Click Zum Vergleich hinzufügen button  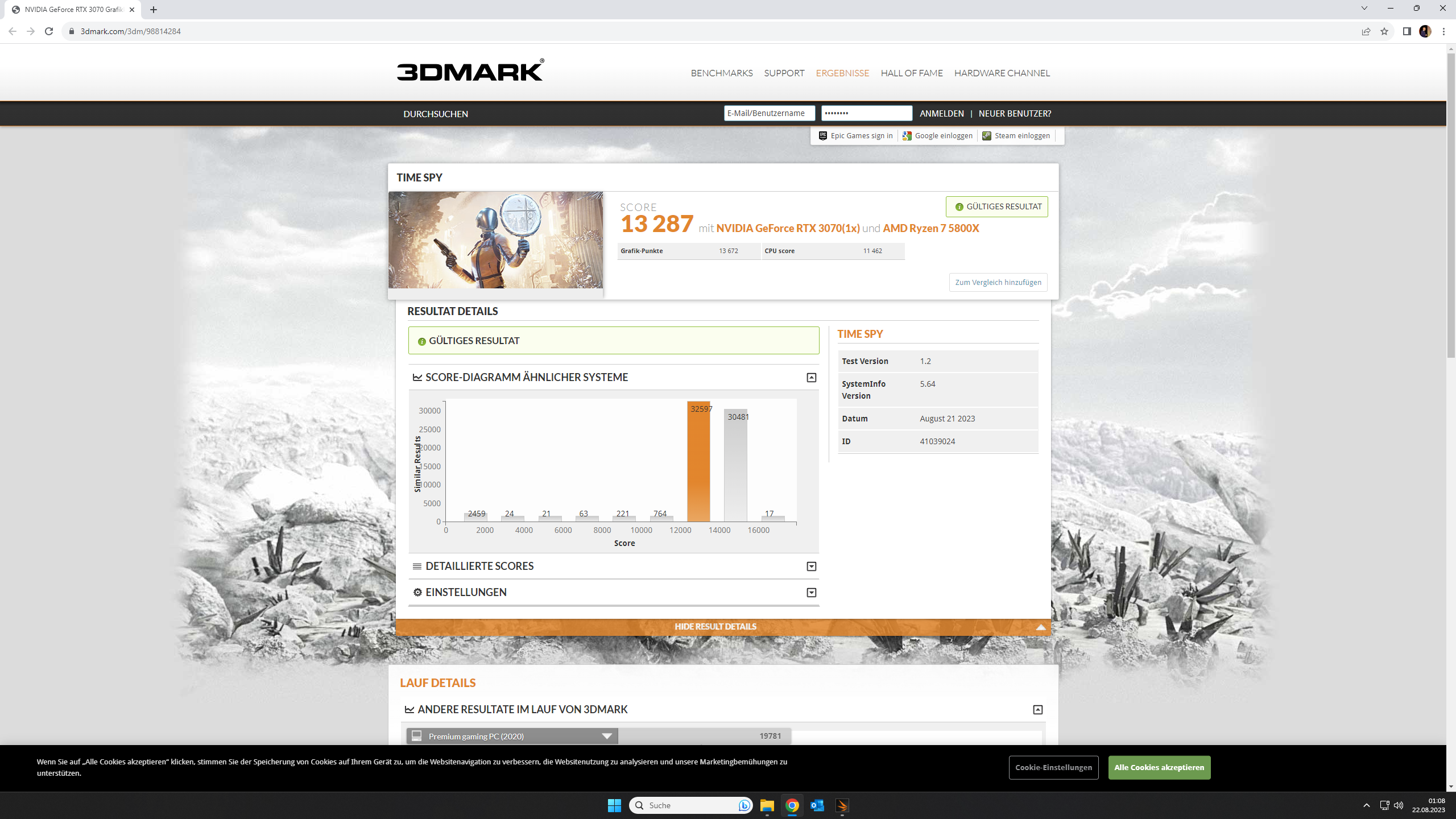coord(998,282)
